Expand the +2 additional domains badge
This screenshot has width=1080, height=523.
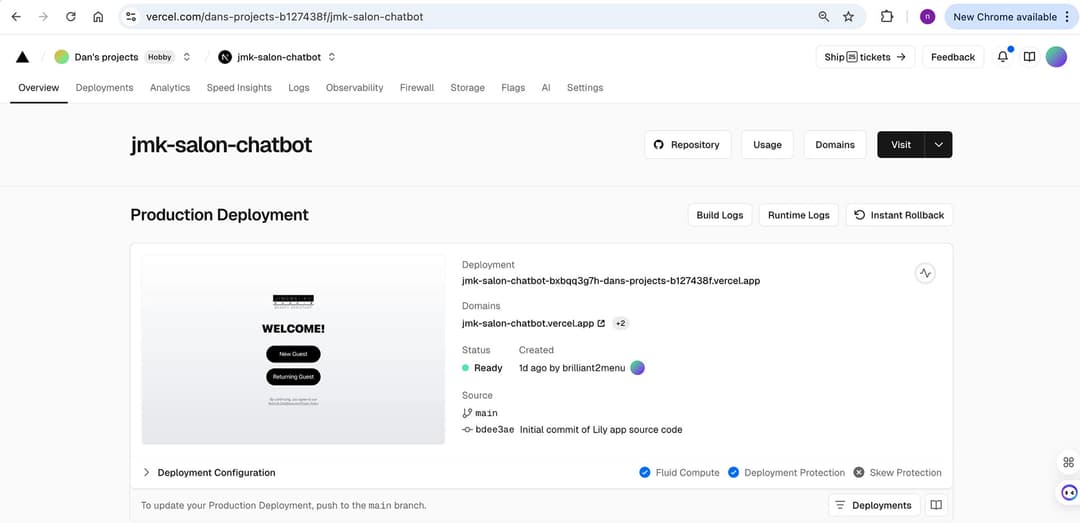coord(621,323)
